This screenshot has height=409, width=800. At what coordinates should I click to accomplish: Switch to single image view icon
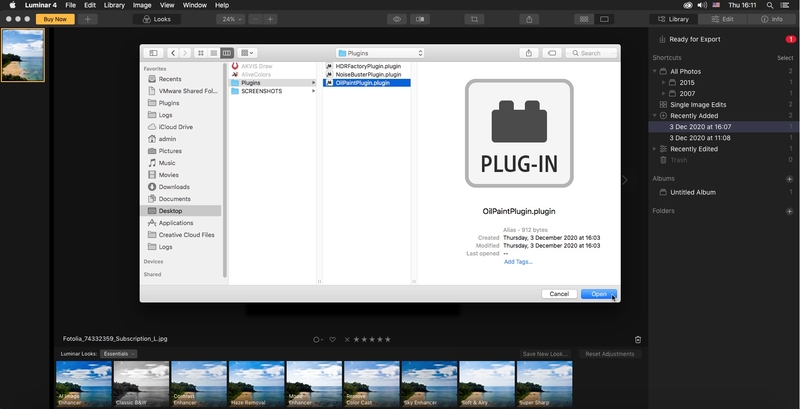click(604, 19)
